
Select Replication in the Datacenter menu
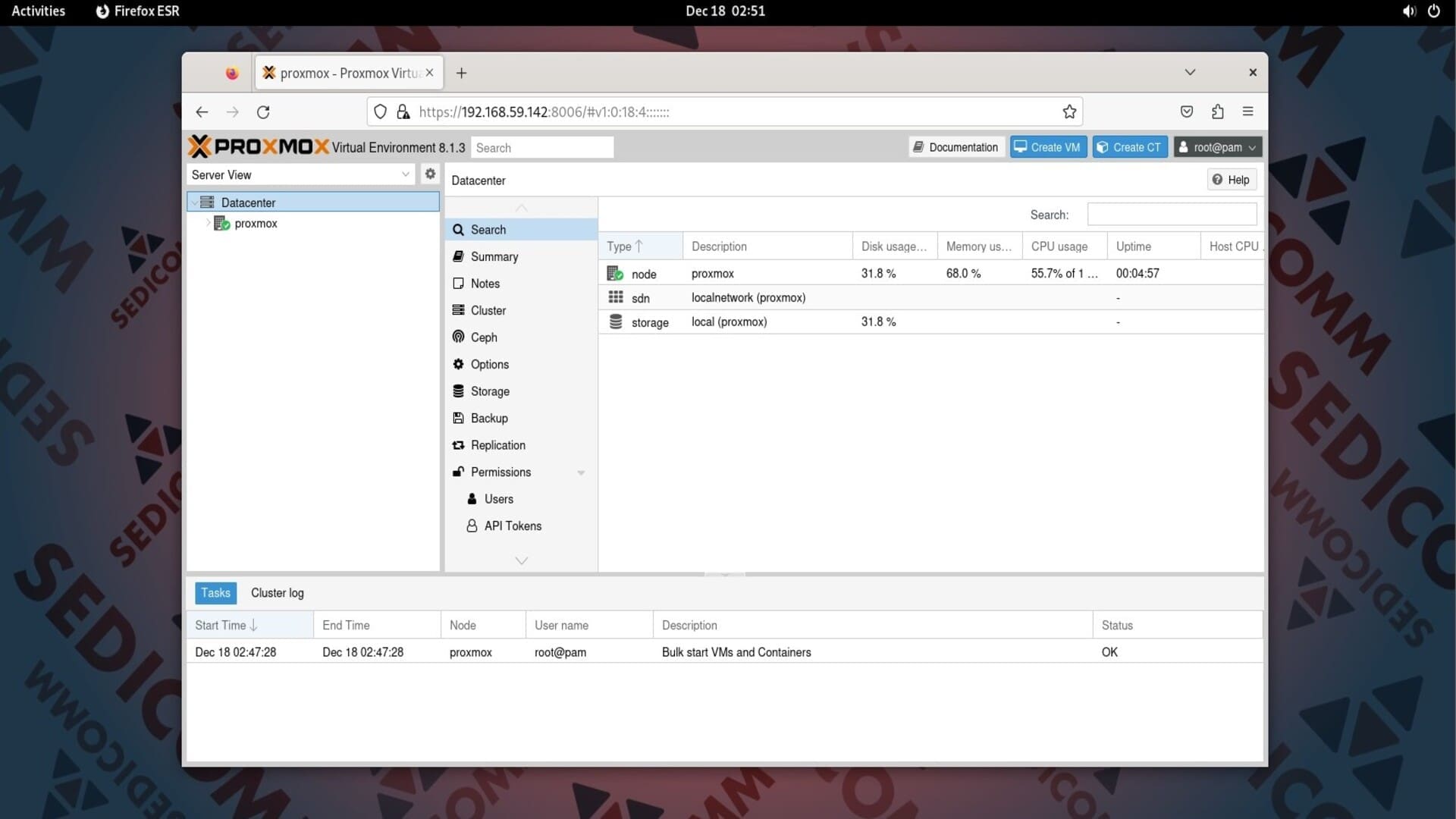pyautogui.click(x=497, y=445)
